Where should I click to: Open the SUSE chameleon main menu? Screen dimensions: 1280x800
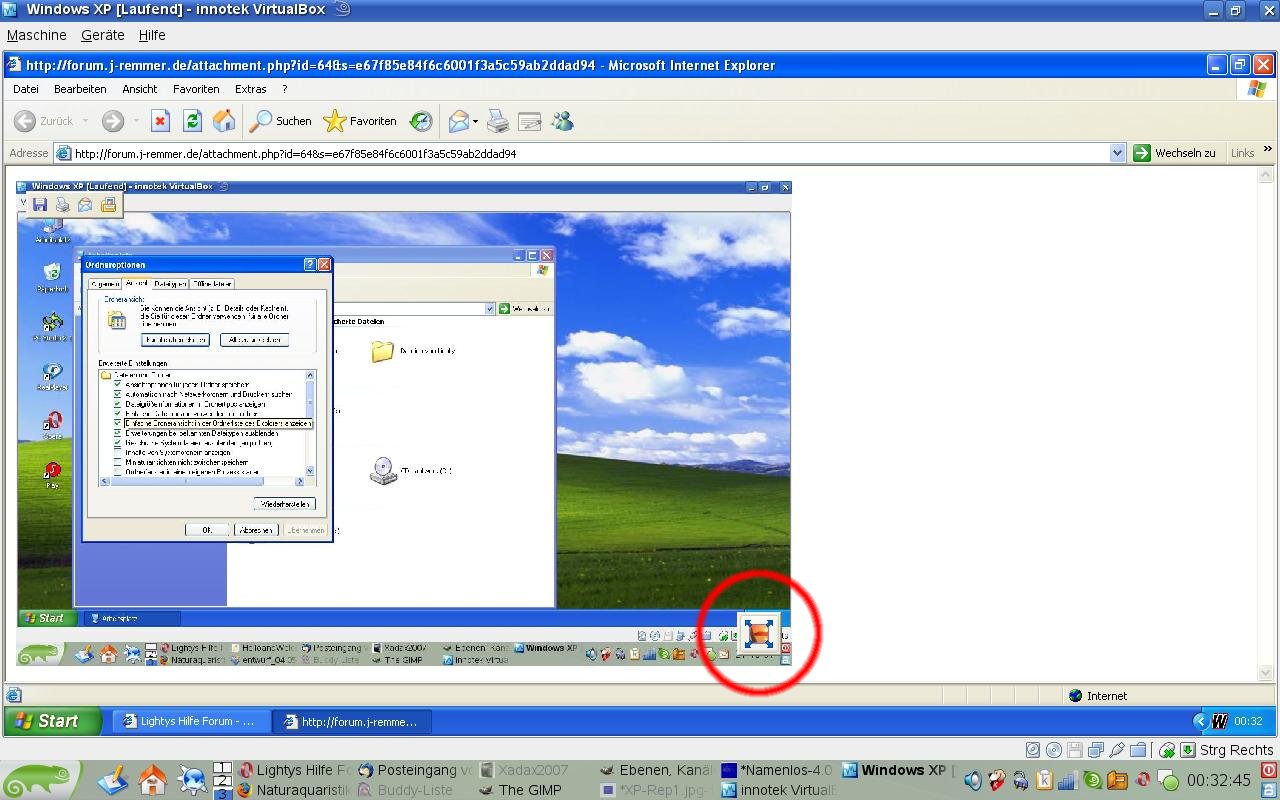click(38, 780)
